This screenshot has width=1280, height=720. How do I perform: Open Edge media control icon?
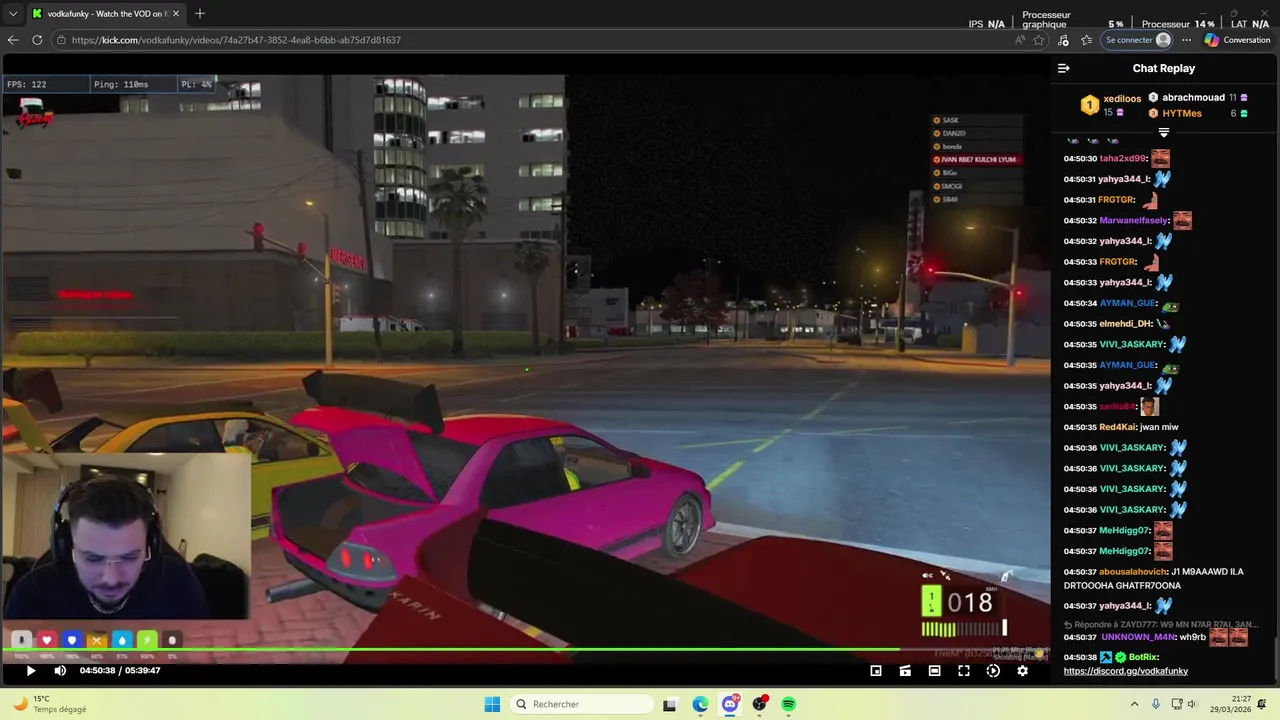pos(1063,40)
